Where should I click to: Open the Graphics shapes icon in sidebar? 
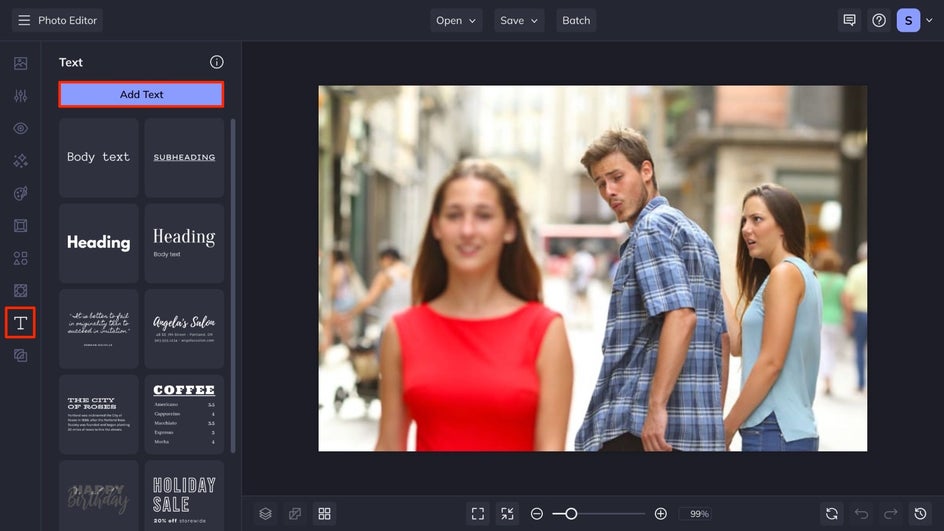pos(20,258)
